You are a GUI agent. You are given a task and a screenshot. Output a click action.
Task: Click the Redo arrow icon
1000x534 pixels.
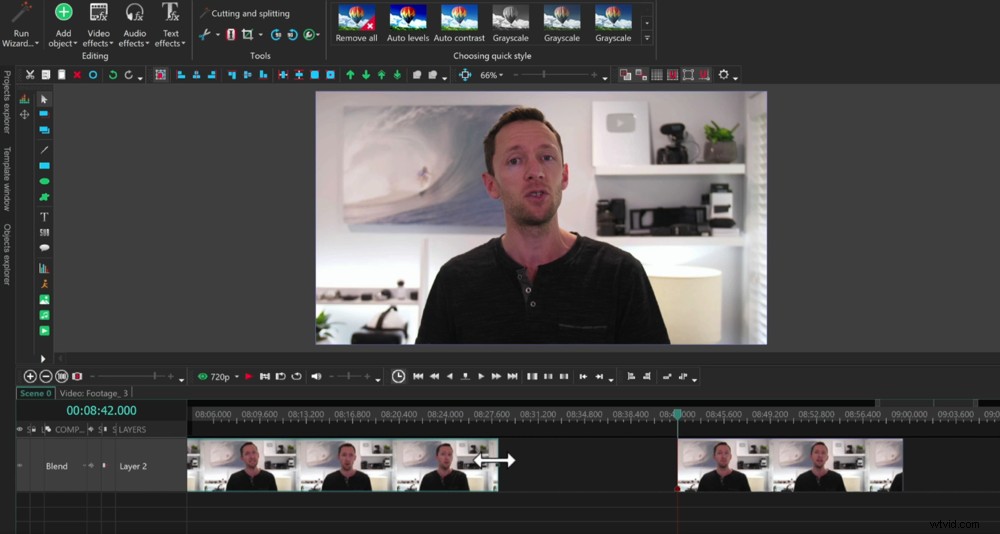tap(129, 75)
